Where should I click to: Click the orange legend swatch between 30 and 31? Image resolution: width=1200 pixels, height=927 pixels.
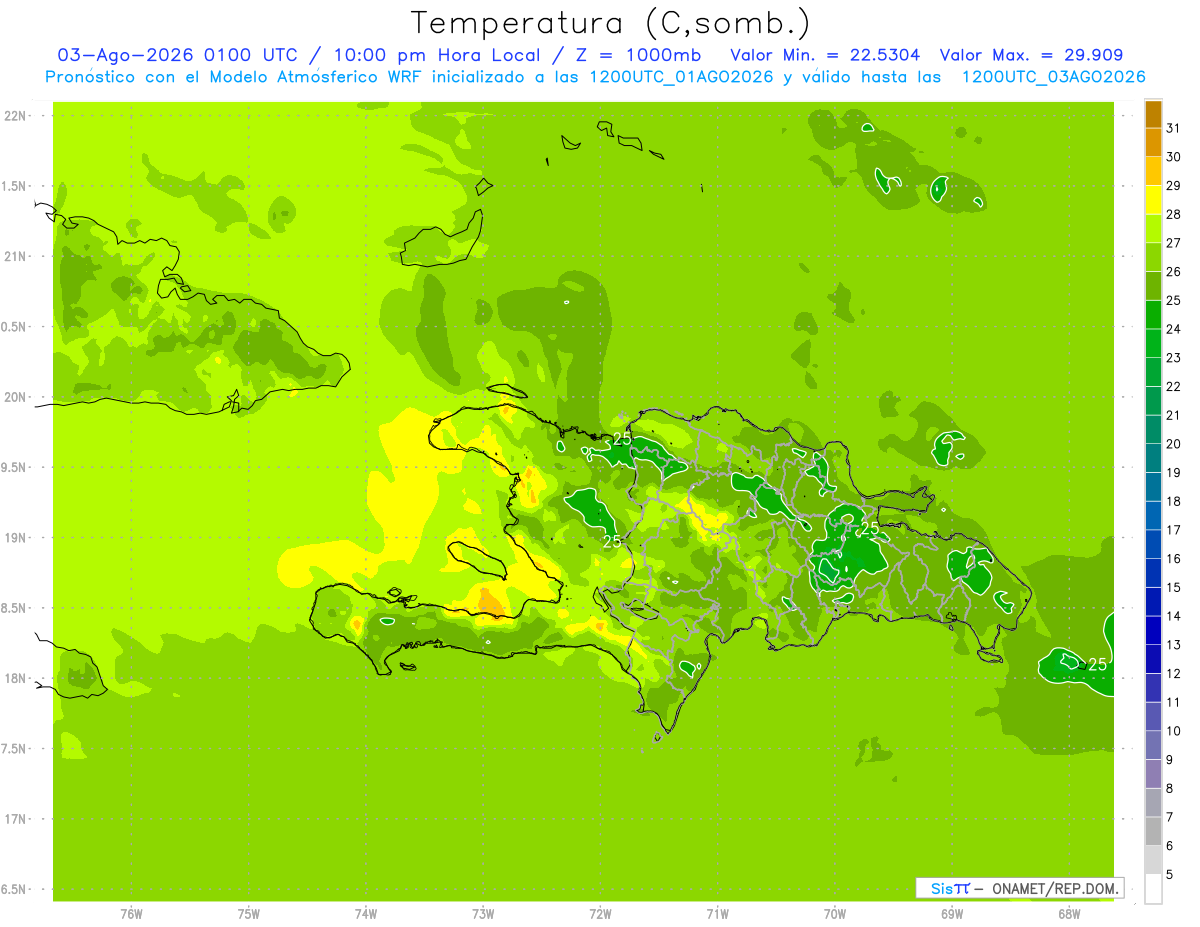(1153, 143)
